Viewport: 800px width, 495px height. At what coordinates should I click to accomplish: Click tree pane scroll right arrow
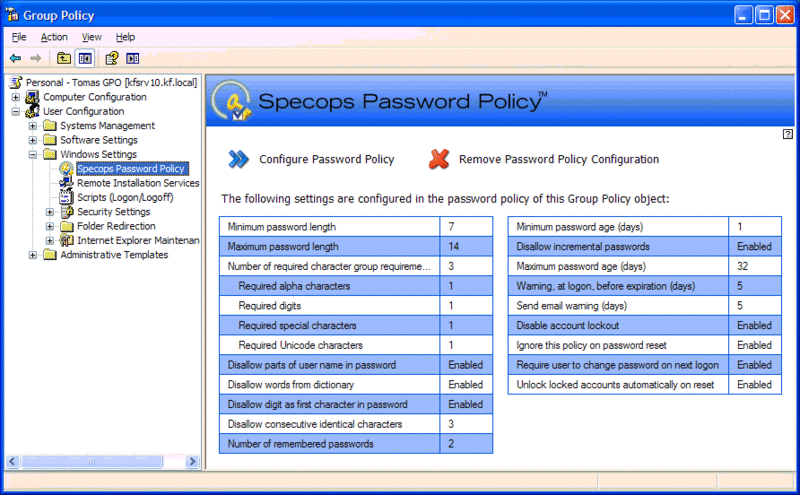click(x=192, y=461)
